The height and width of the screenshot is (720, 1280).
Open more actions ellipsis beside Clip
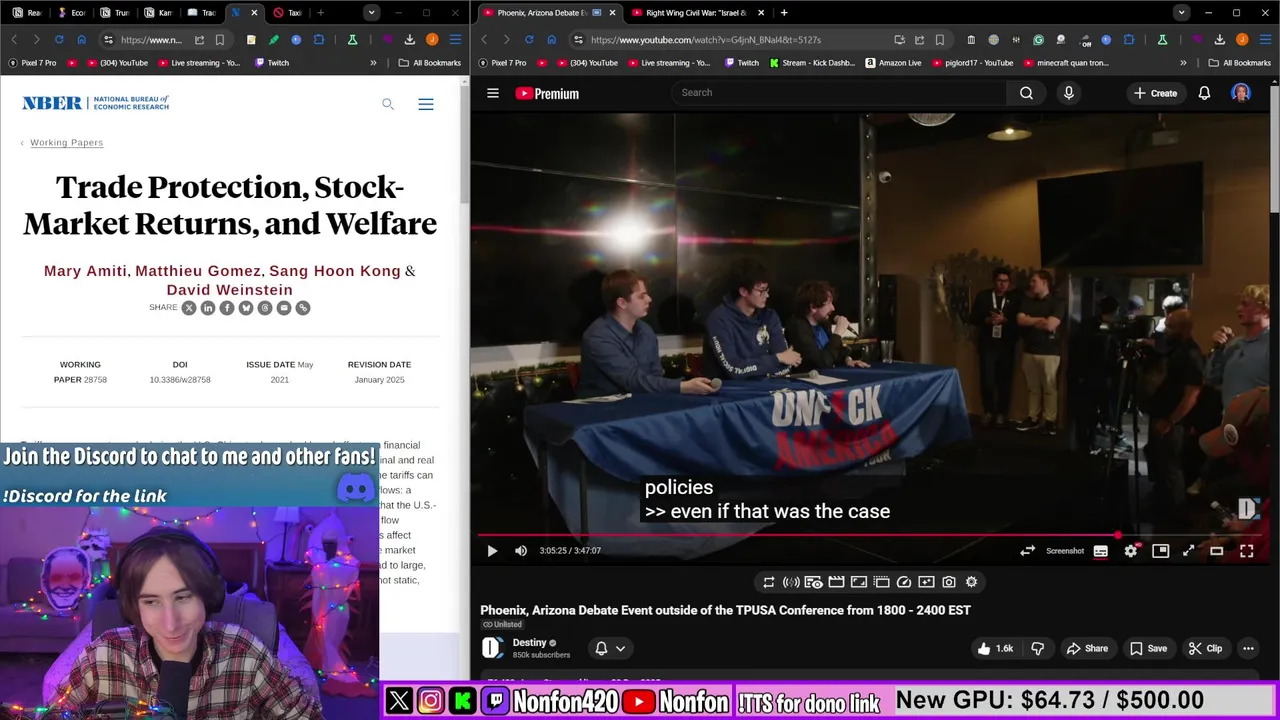tap(1248, 649)
